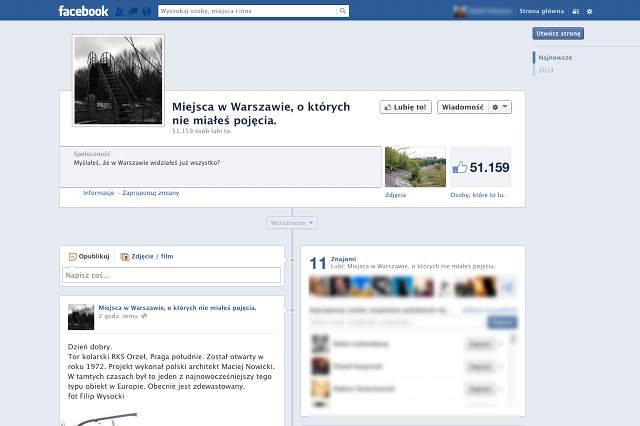Click the post author avatar thumbnail
The height and width of the screenshot is (426, 640).
click(81, 317)
